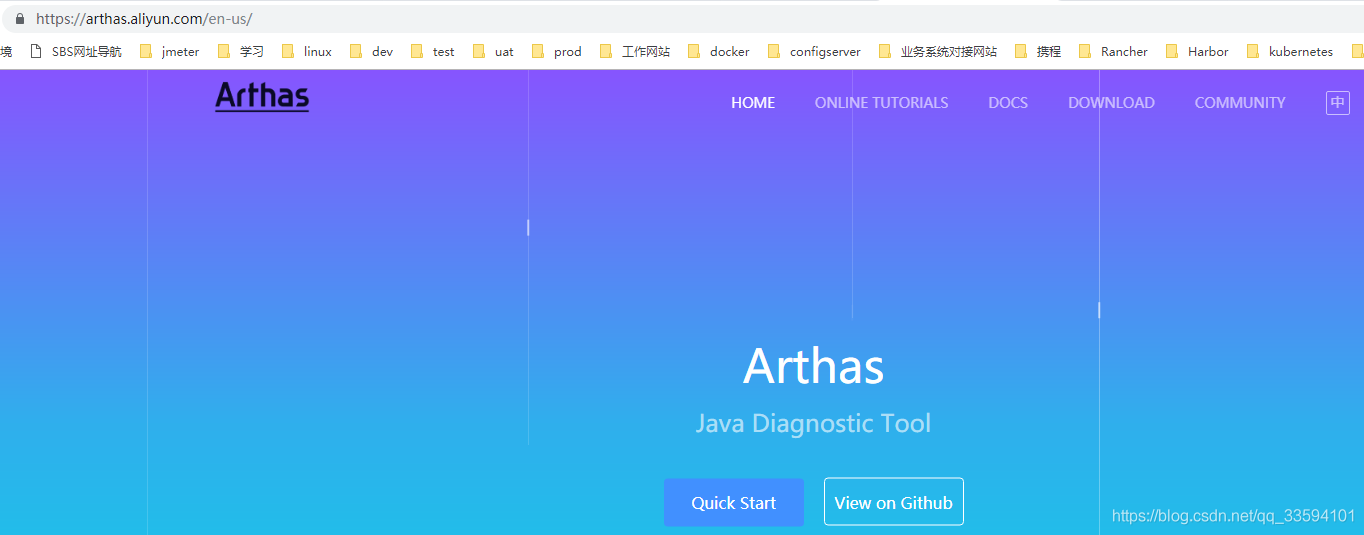Open the 业务系统对接网站 bookmark folder
The width and height of the screenshot is (1364, 535).
[x=938, y=51]
